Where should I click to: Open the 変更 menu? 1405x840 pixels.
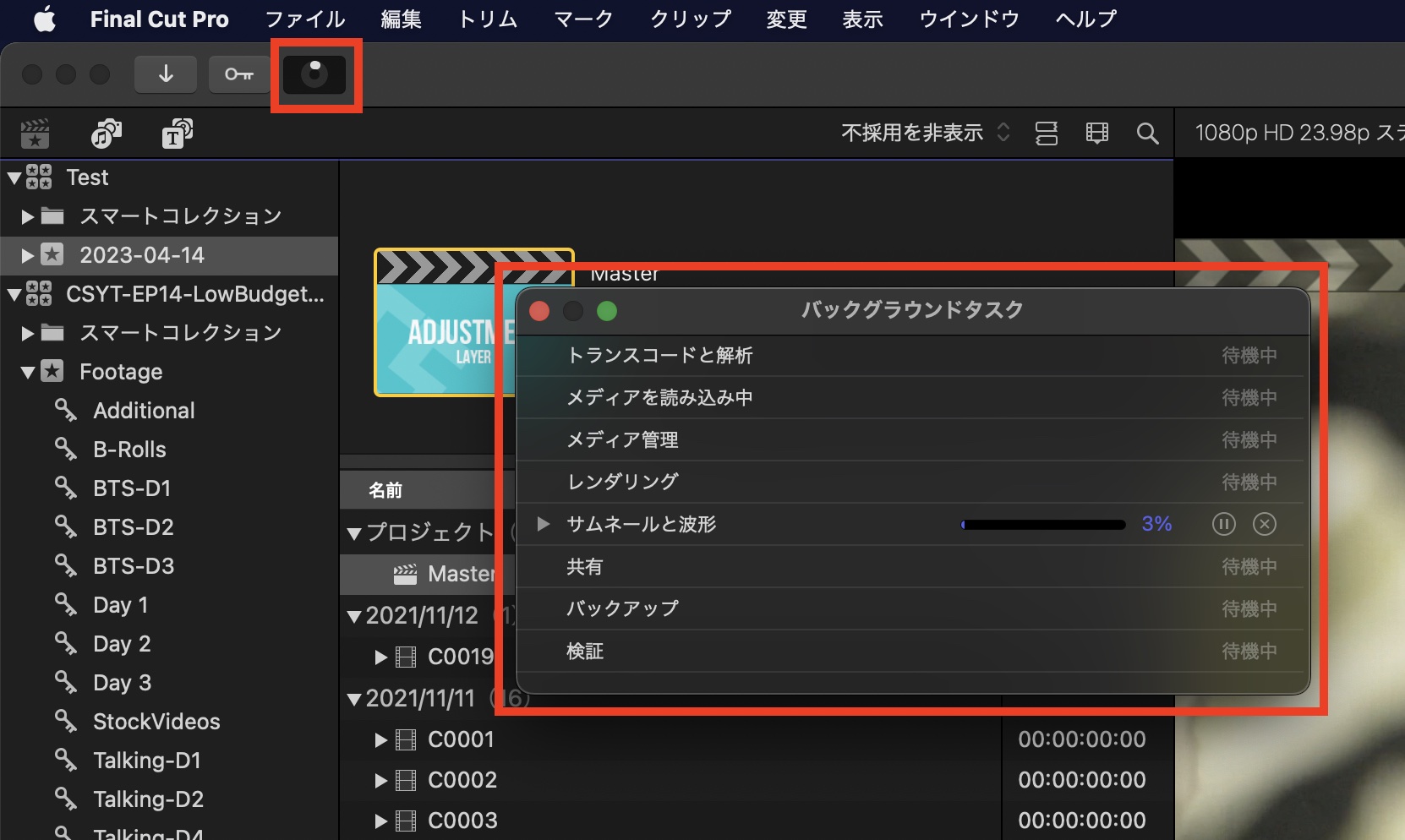pos(786,19)
